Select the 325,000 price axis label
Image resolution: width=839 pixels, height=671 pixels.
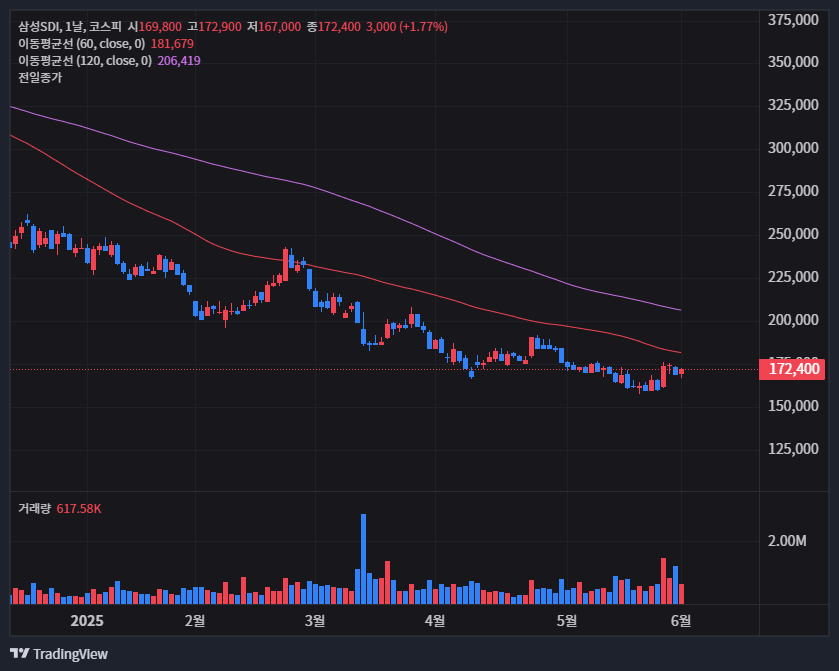(x=793, y=105)
